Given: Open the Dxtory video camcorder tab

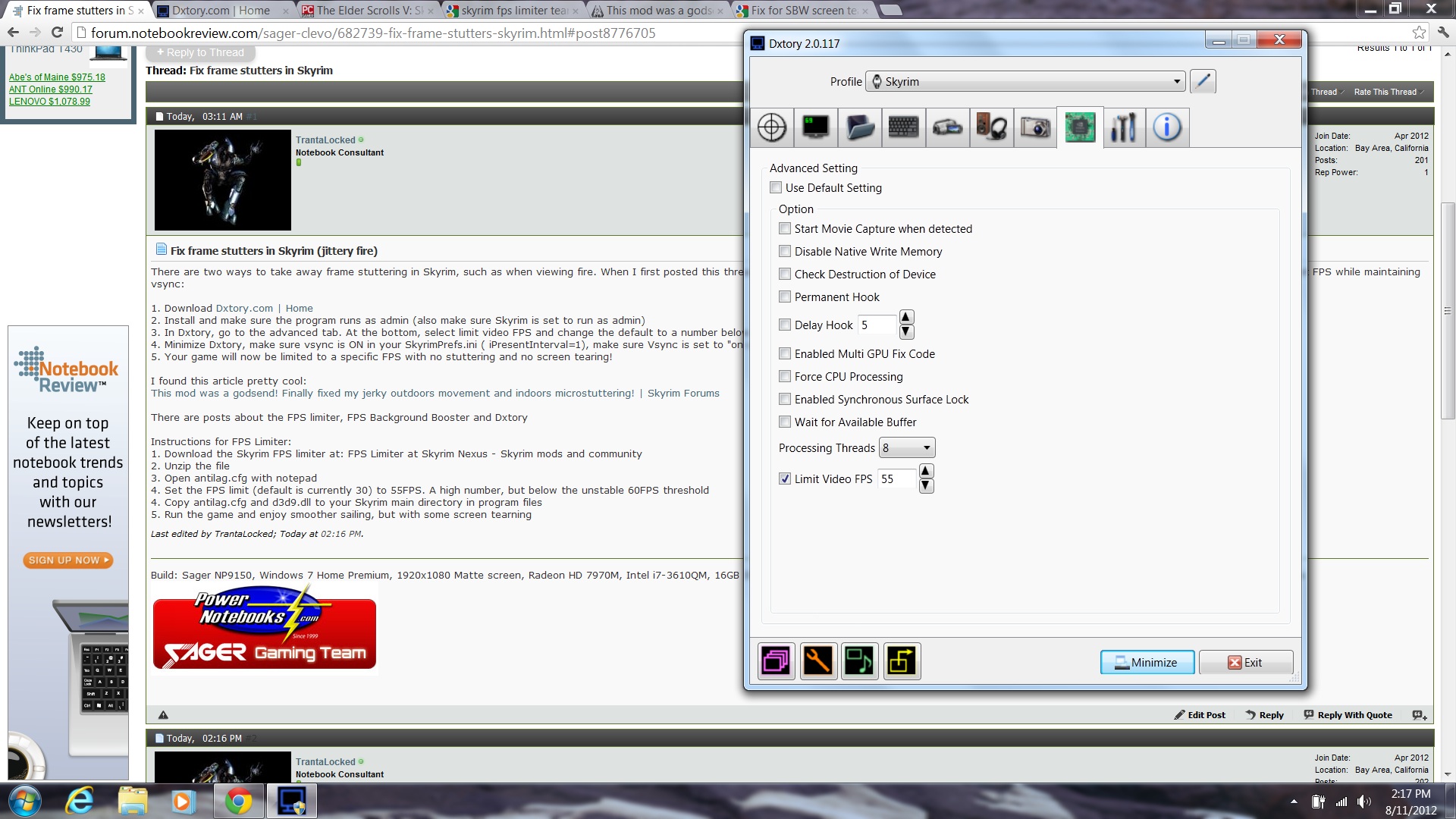Looking at the screenshot, I should click(x=947, y=127).
